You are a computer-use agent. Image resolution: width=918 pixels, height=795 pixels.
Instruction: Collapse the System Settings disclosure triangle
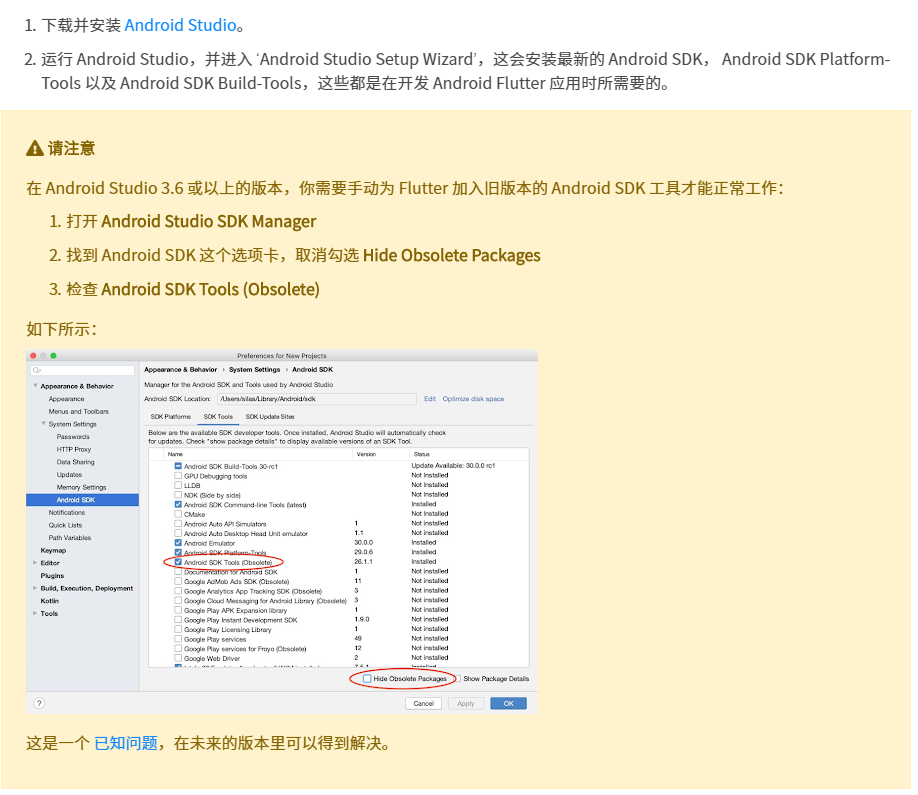(x=43, y=423)
